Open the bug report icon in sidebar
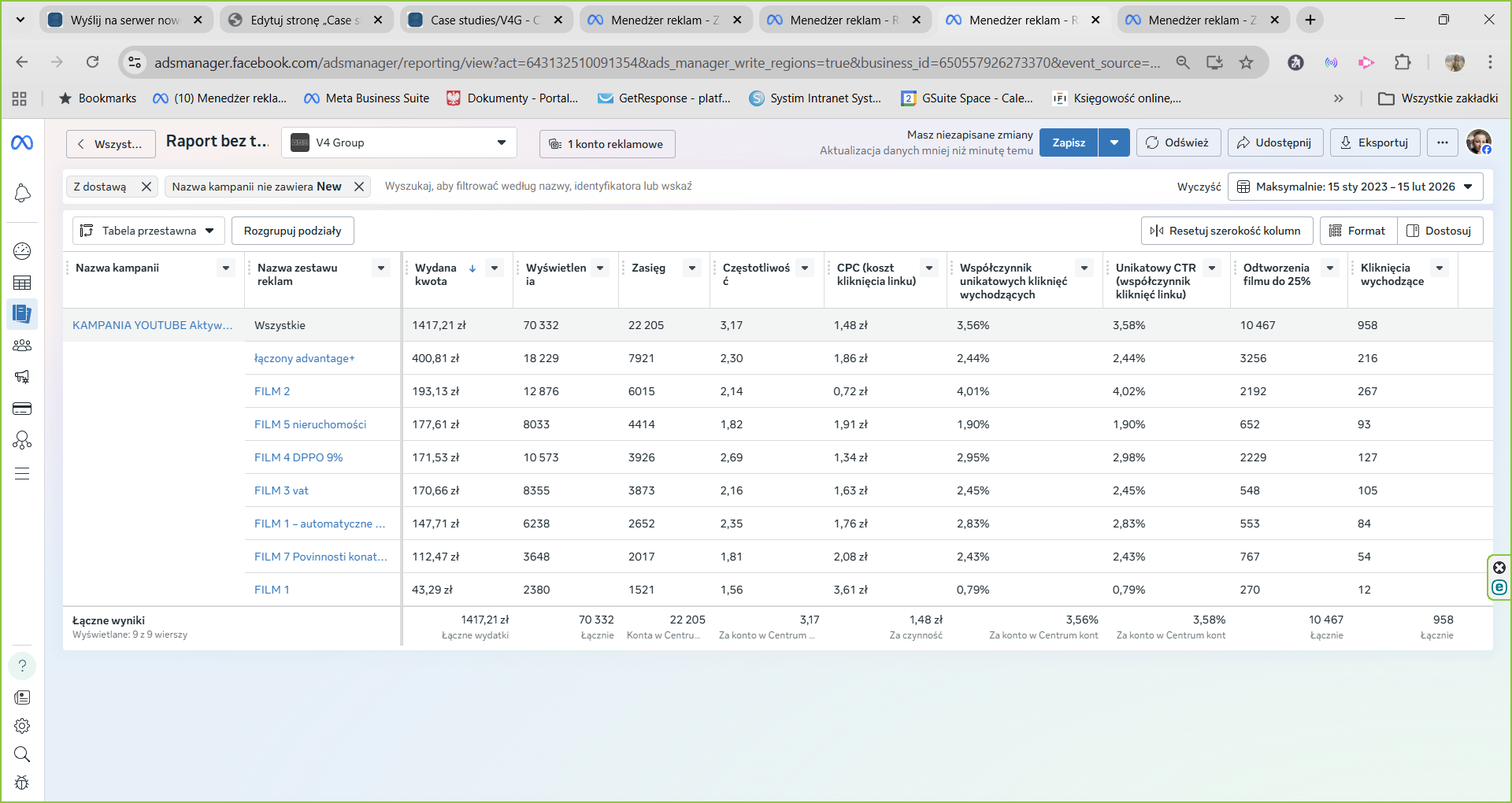Viewport: 1512px width, 803px height. click(x=22, y=783)
